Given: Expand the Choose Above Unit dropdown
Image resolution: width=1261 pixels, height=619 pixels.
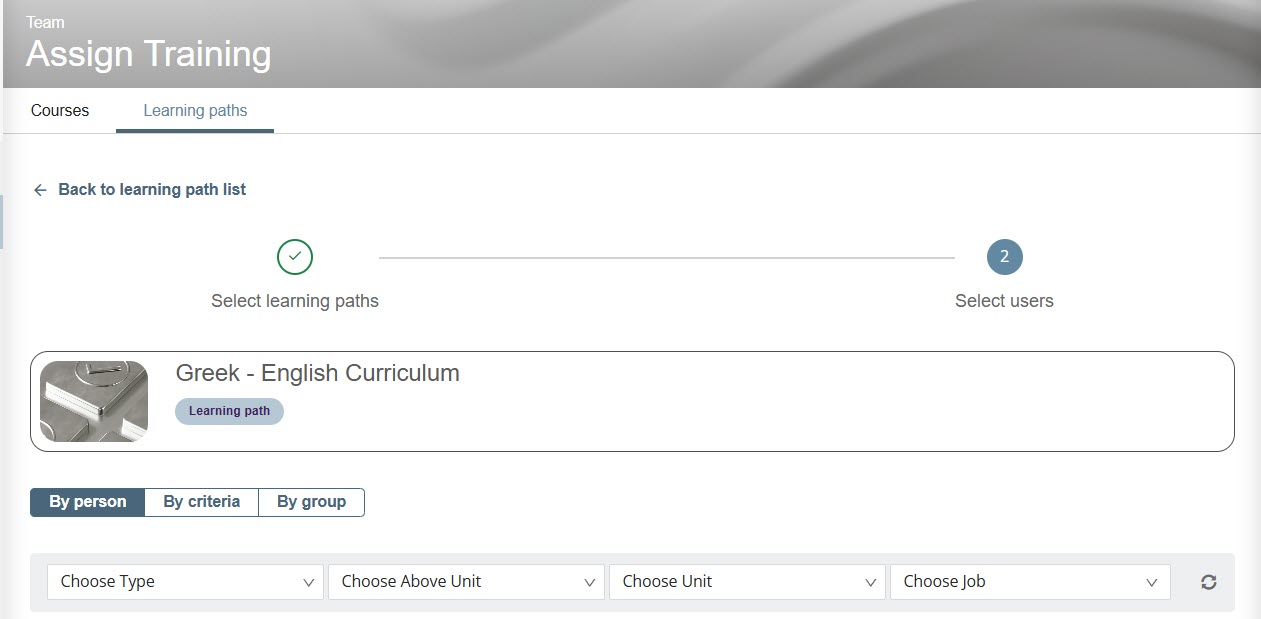Looking at the screenshot, I should (467, 582).
